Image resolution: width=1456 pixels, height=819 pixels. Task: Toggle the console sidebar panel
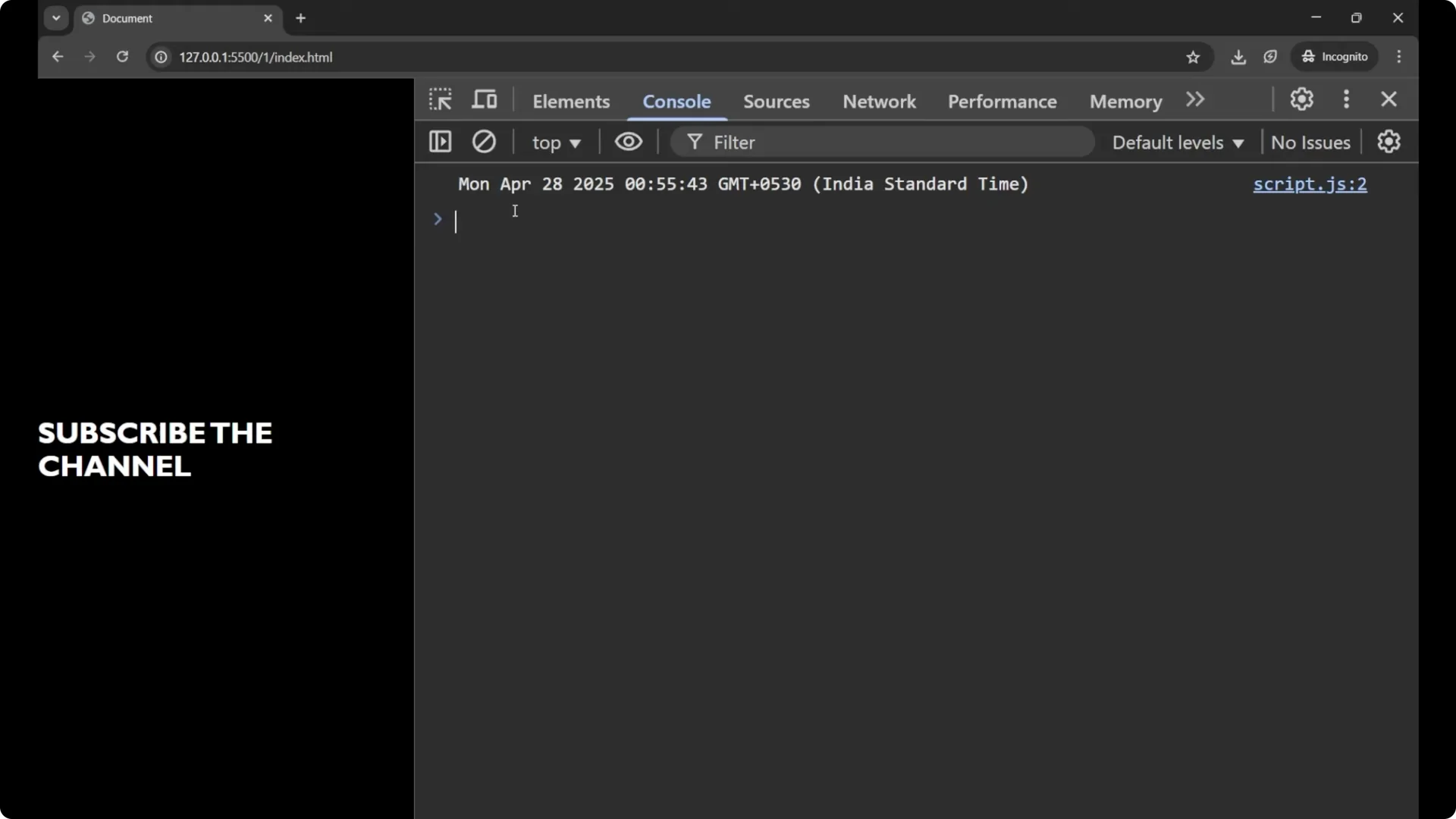(440, 142)
